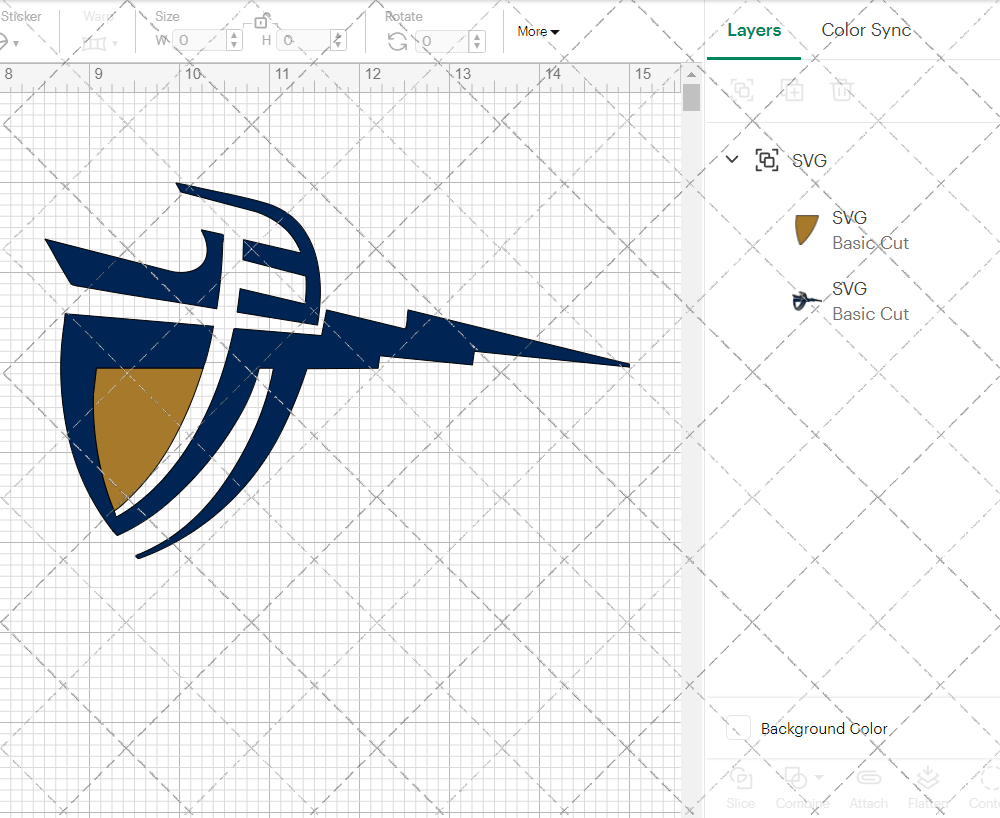Click the navy layer's Basic Cut label
This screenshot has height=818, width=1000.
(x=870, y=314)
